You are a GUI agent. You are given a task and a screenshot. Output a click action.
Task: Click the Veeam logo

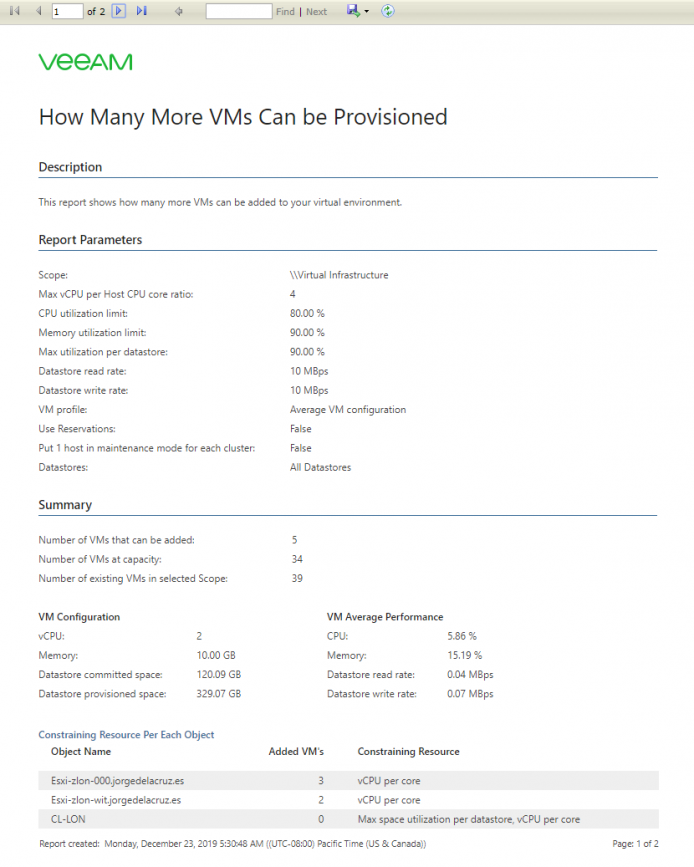click(x=86, y=62)
